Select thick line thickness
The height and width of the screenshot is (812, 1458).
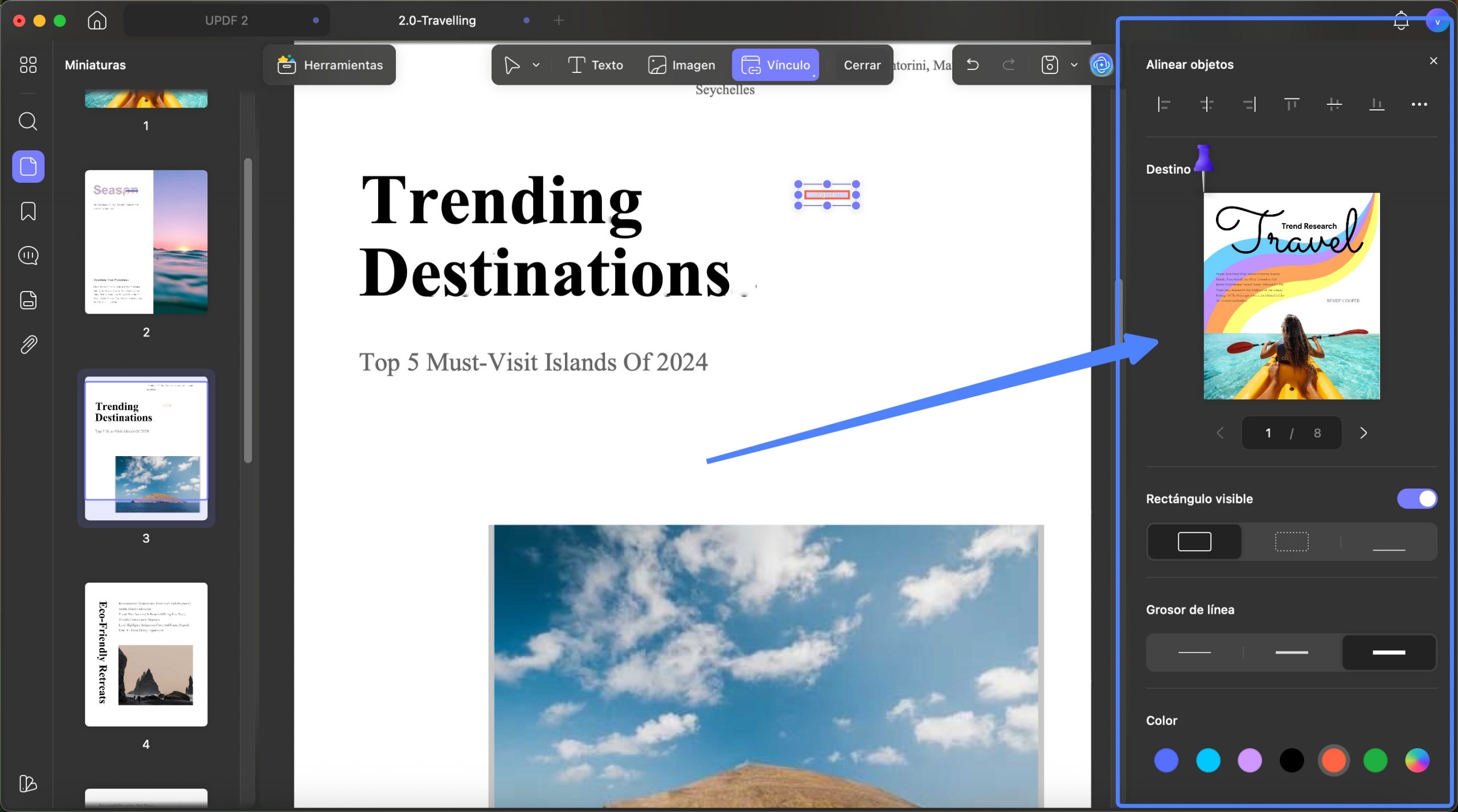[1389, 653]
